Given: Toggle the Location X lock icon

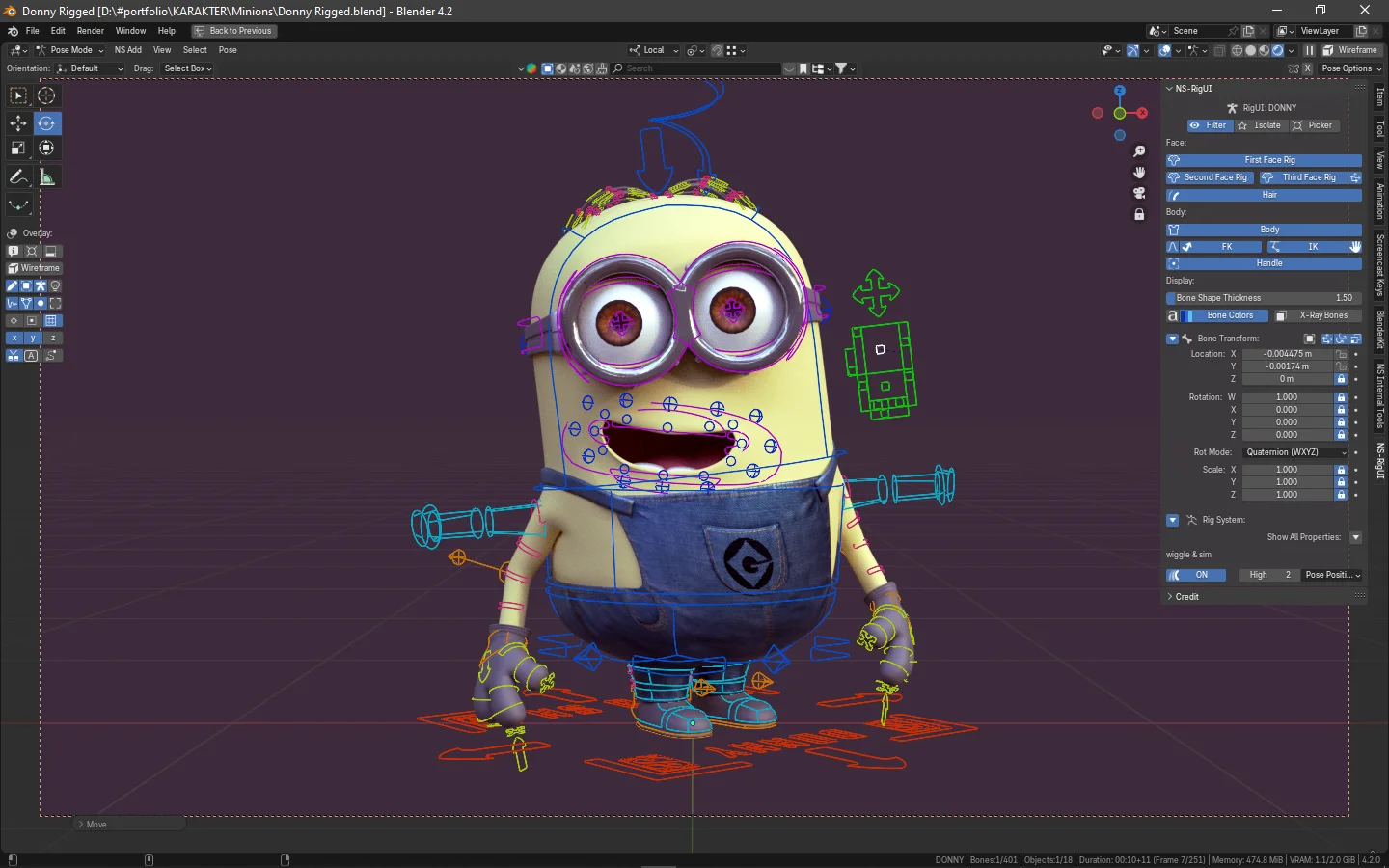Looking at the screenshot, I should [x=1341, y=354].
